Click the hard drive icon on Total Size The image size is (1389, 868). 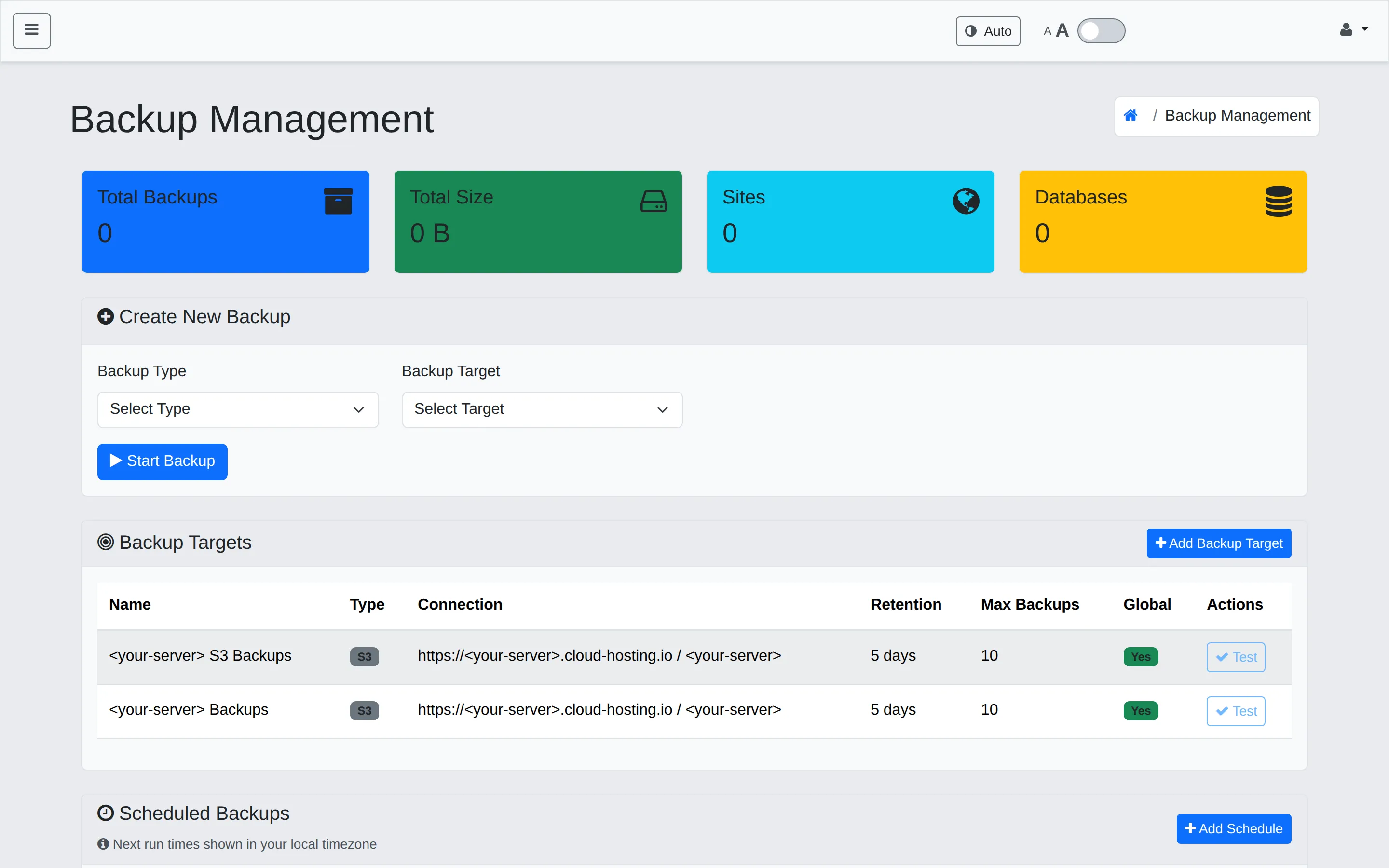pos(653,202)
